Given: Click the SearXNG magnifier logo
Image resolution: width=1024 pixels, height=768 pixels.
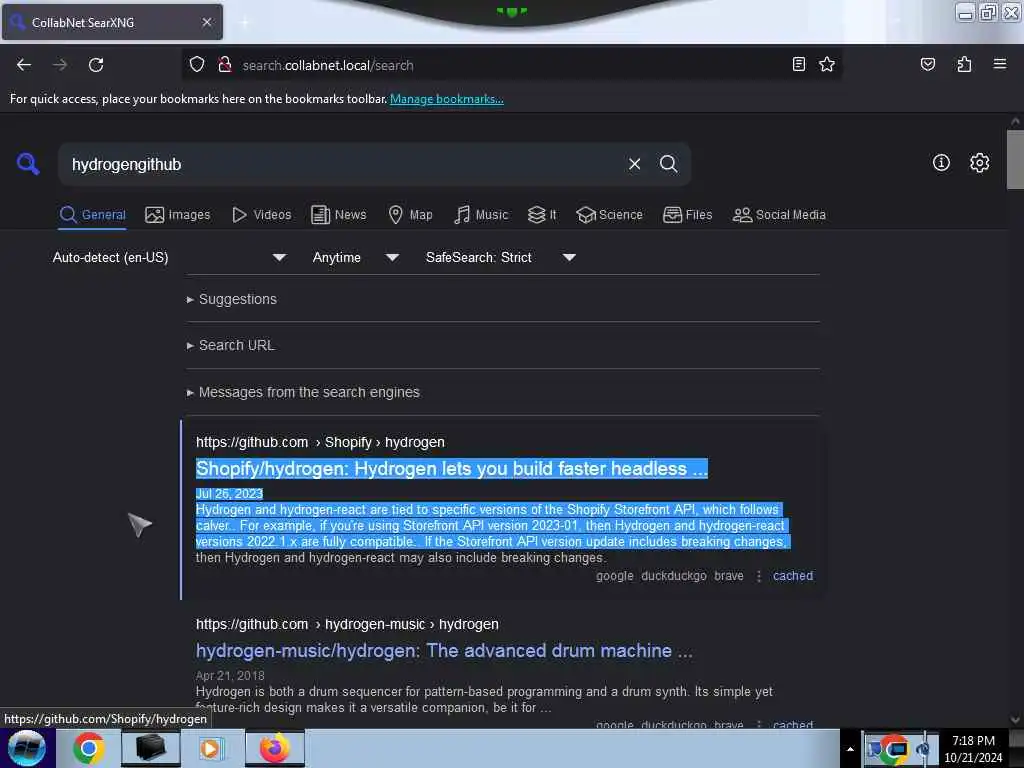Looking at the screenshot, I should (x=28, y=164).
